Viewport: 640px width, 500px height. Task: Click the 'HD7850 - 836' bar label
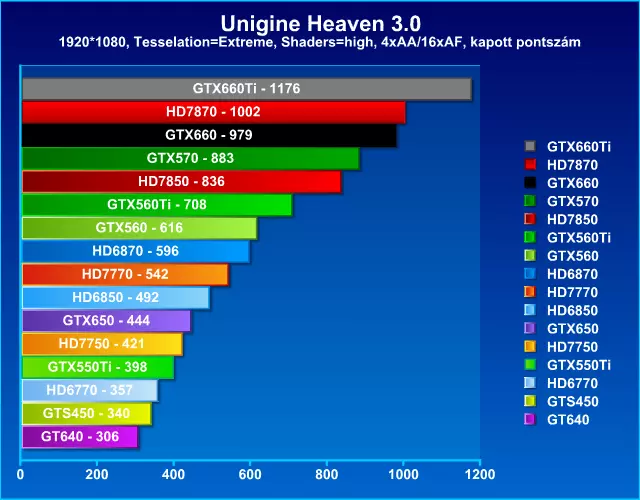181,181
